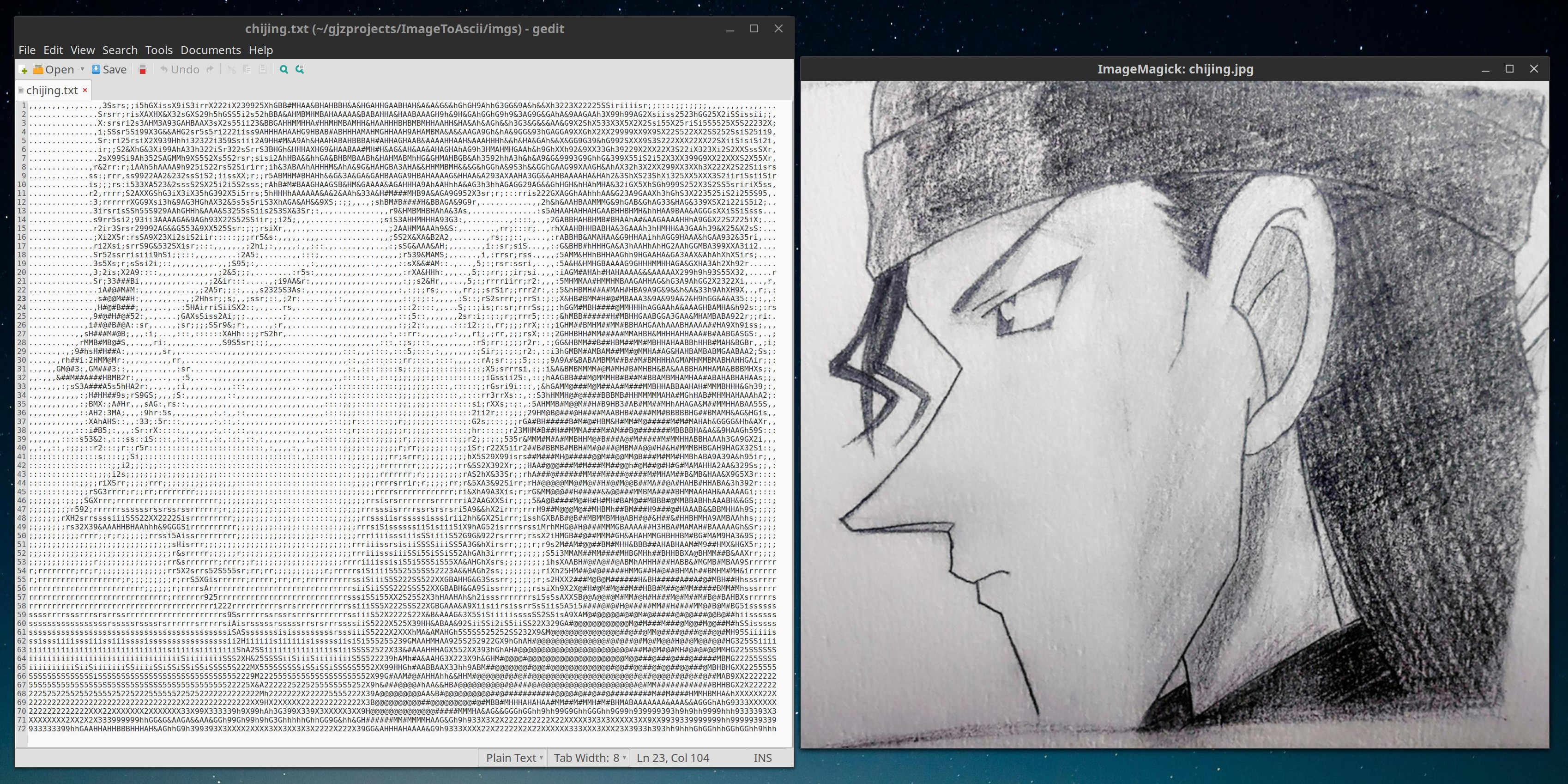Click the Find magnifier icon
Screen dimensions: 1568x784
pyautogui.click(x=283, y=69)
